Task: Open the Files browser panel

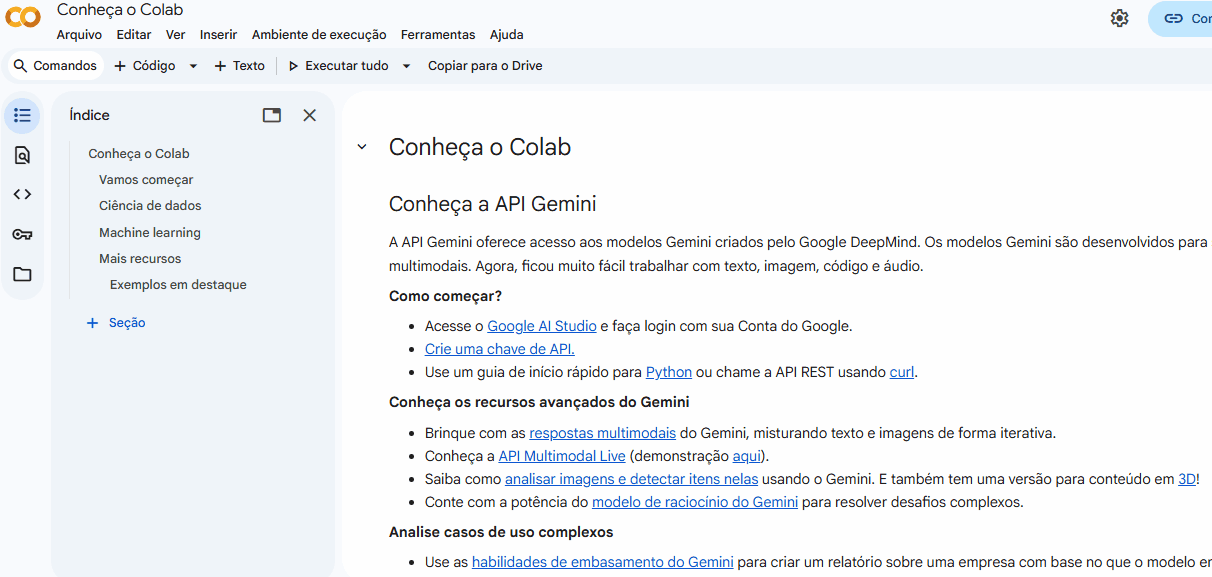Action: click(22, 274)
